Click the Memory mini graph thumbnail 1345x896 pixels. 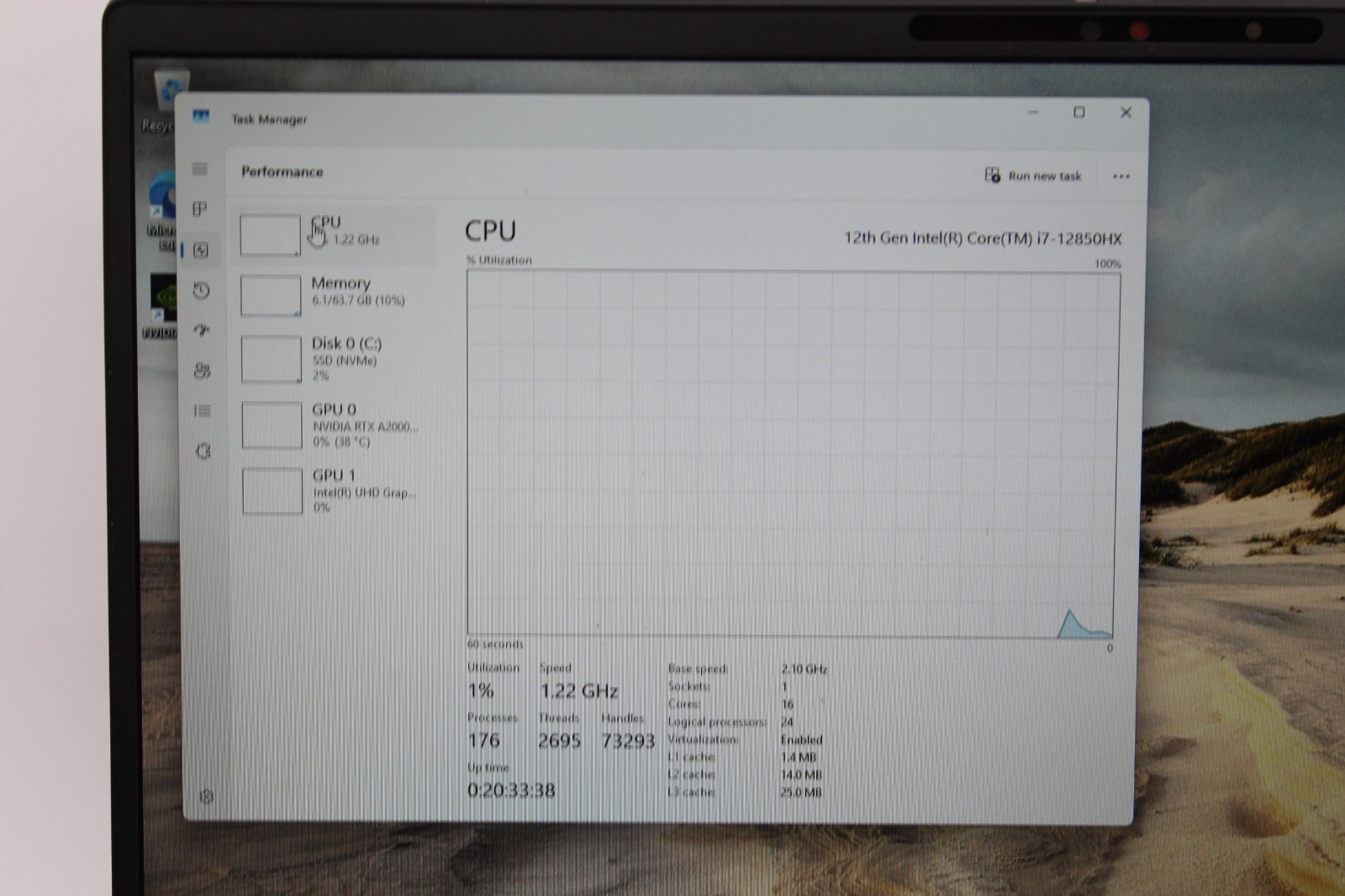click(x=271, y=295)
